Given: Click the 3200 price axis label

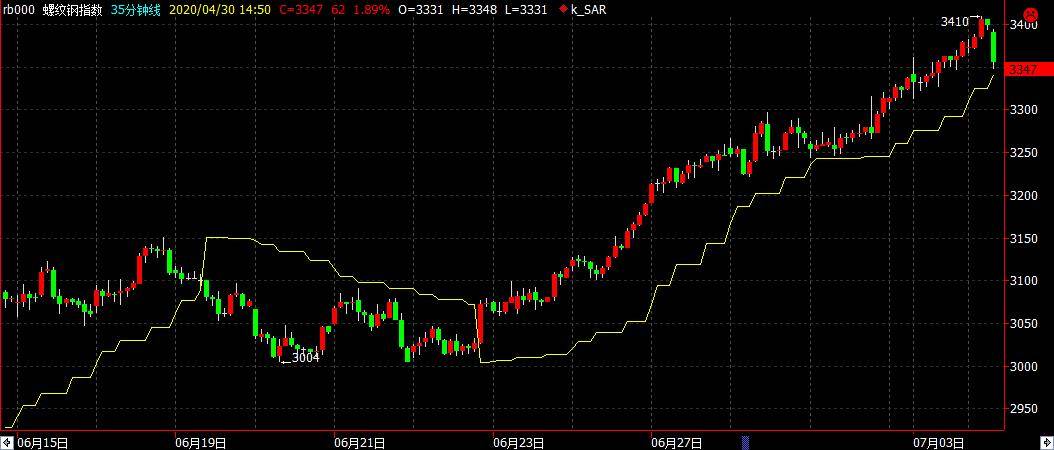Looking at the screenshot, I should coord(1026,196).
